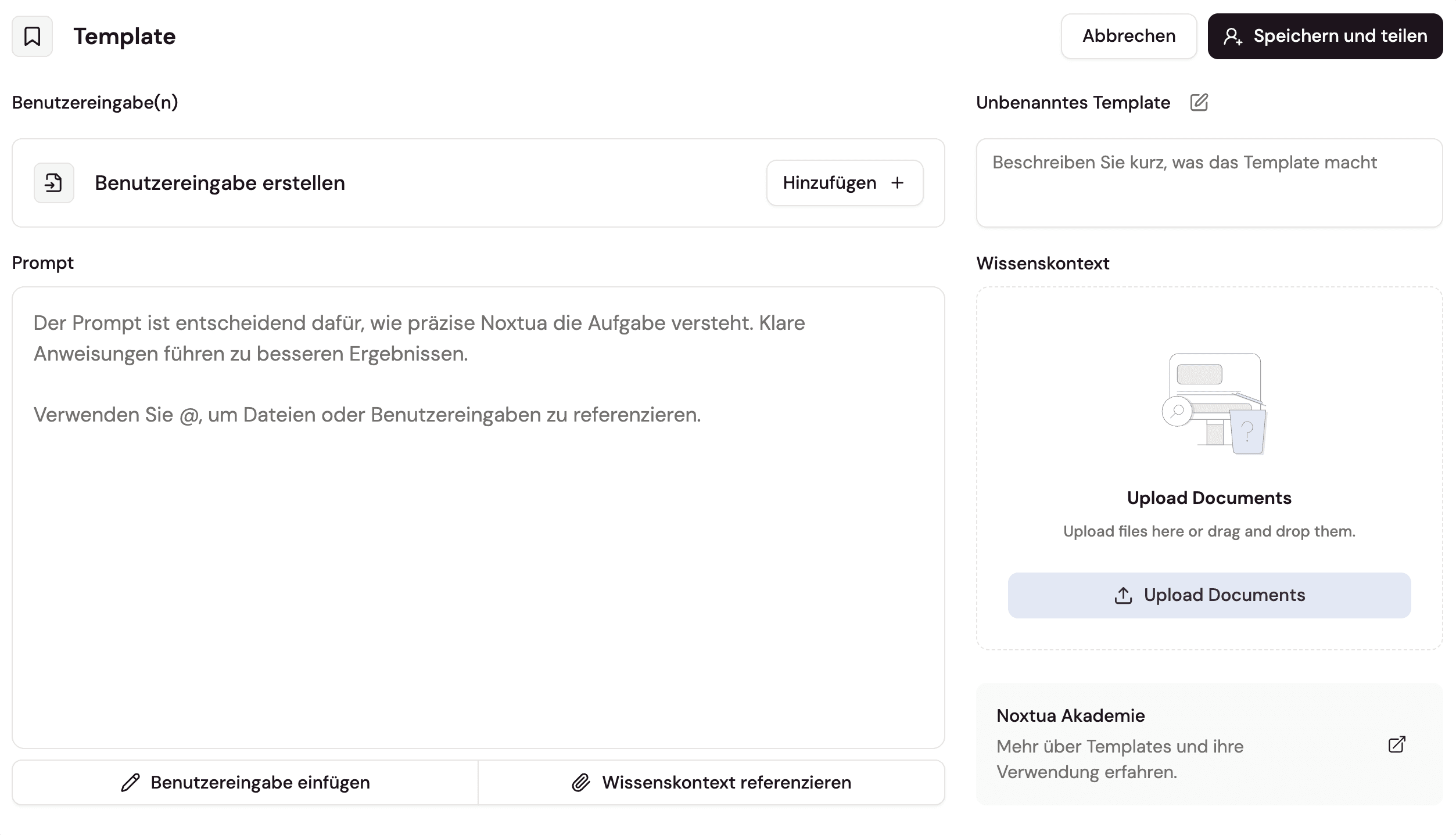The image size is (1456, 835).
Task: Open the Noxtua Akademie external link icon
Action: point(1396,744)
